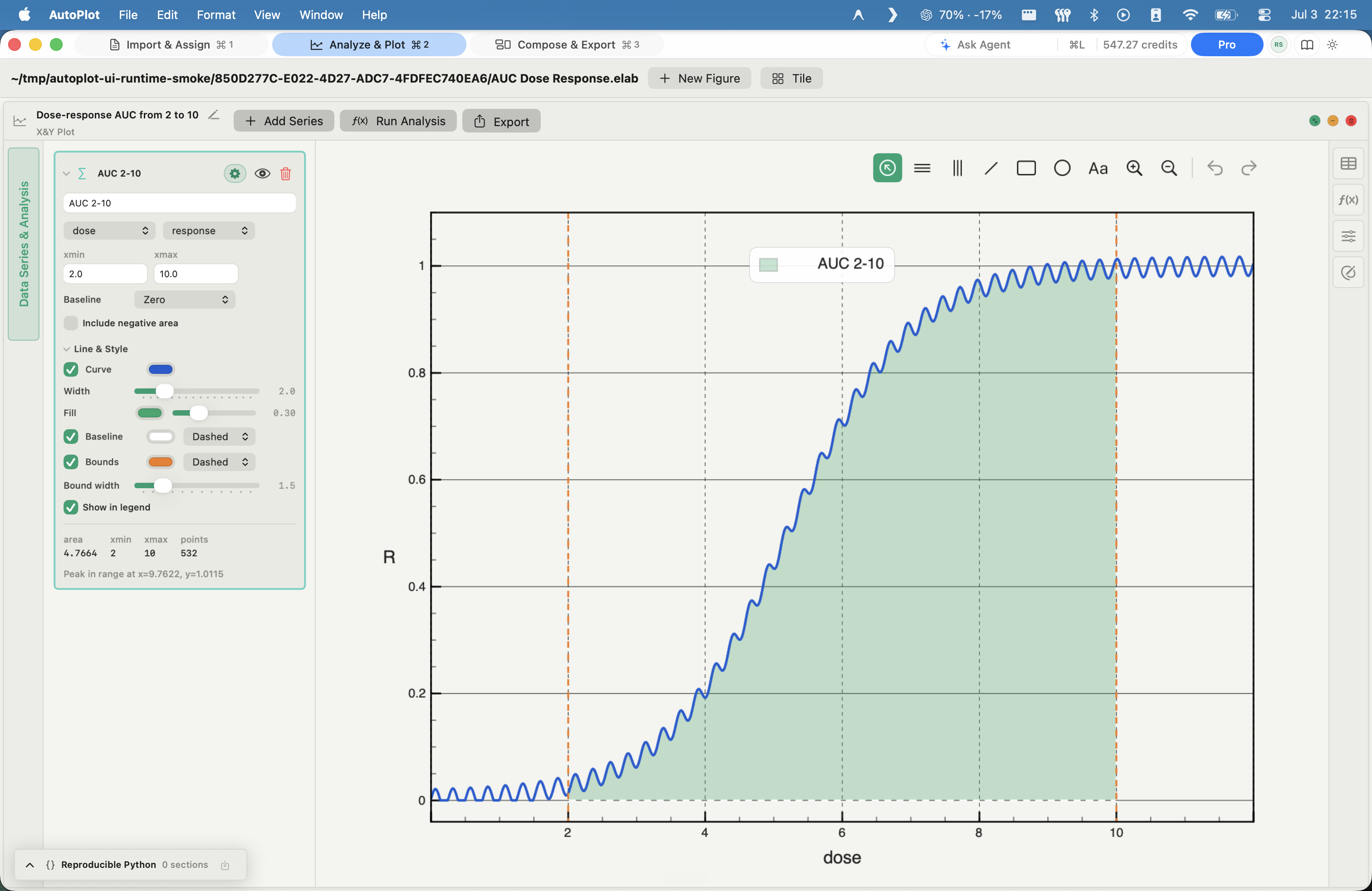Switch to Compose & Export tab

click(x=567, y=44)
